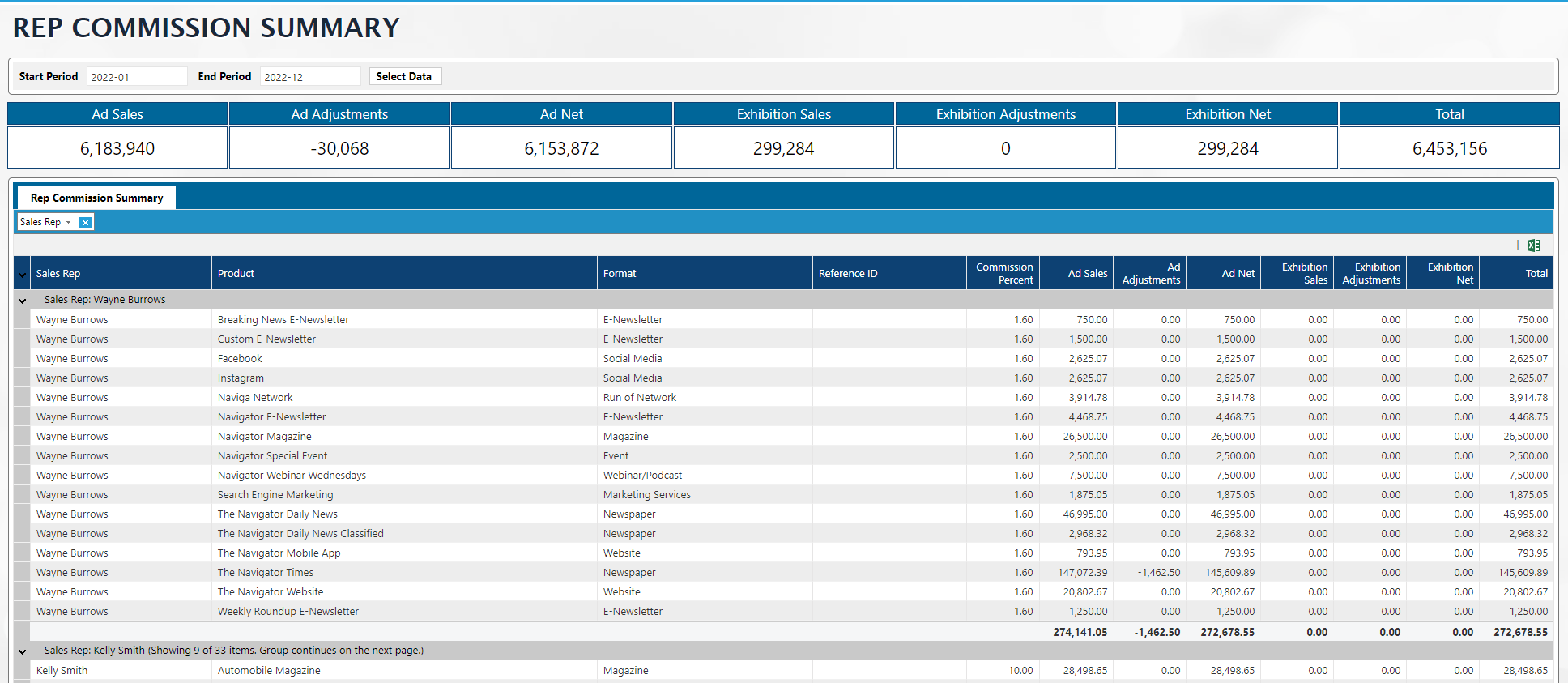Collapse the Kelly Smith group
Image resolution: width=1568 pixels, height=683 pixels.
coord(22,651)
